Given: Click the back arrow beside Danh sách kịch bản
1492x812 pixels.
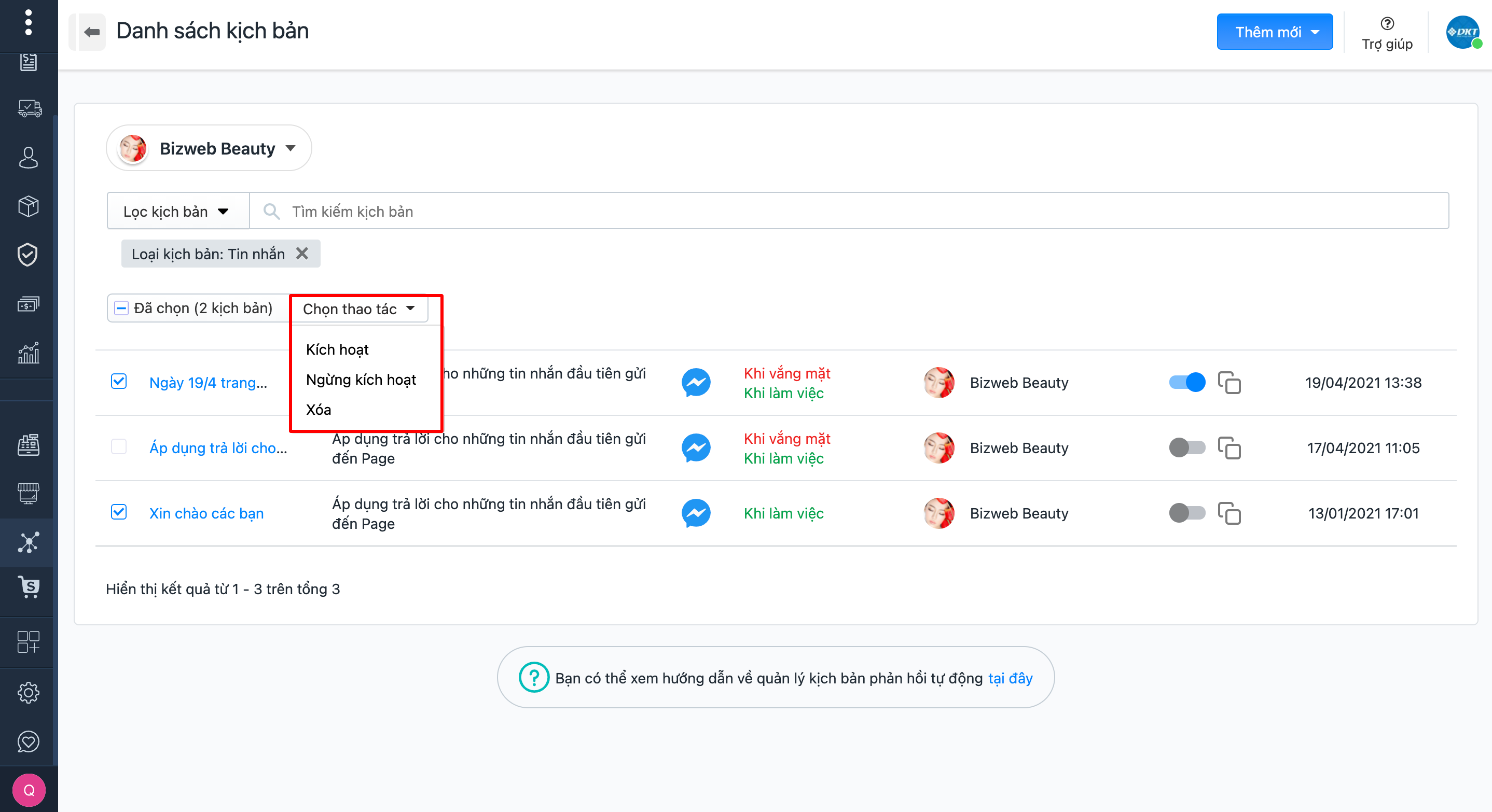Looking at the screenshot, I should pyautogui.click(x=91, y=32).
